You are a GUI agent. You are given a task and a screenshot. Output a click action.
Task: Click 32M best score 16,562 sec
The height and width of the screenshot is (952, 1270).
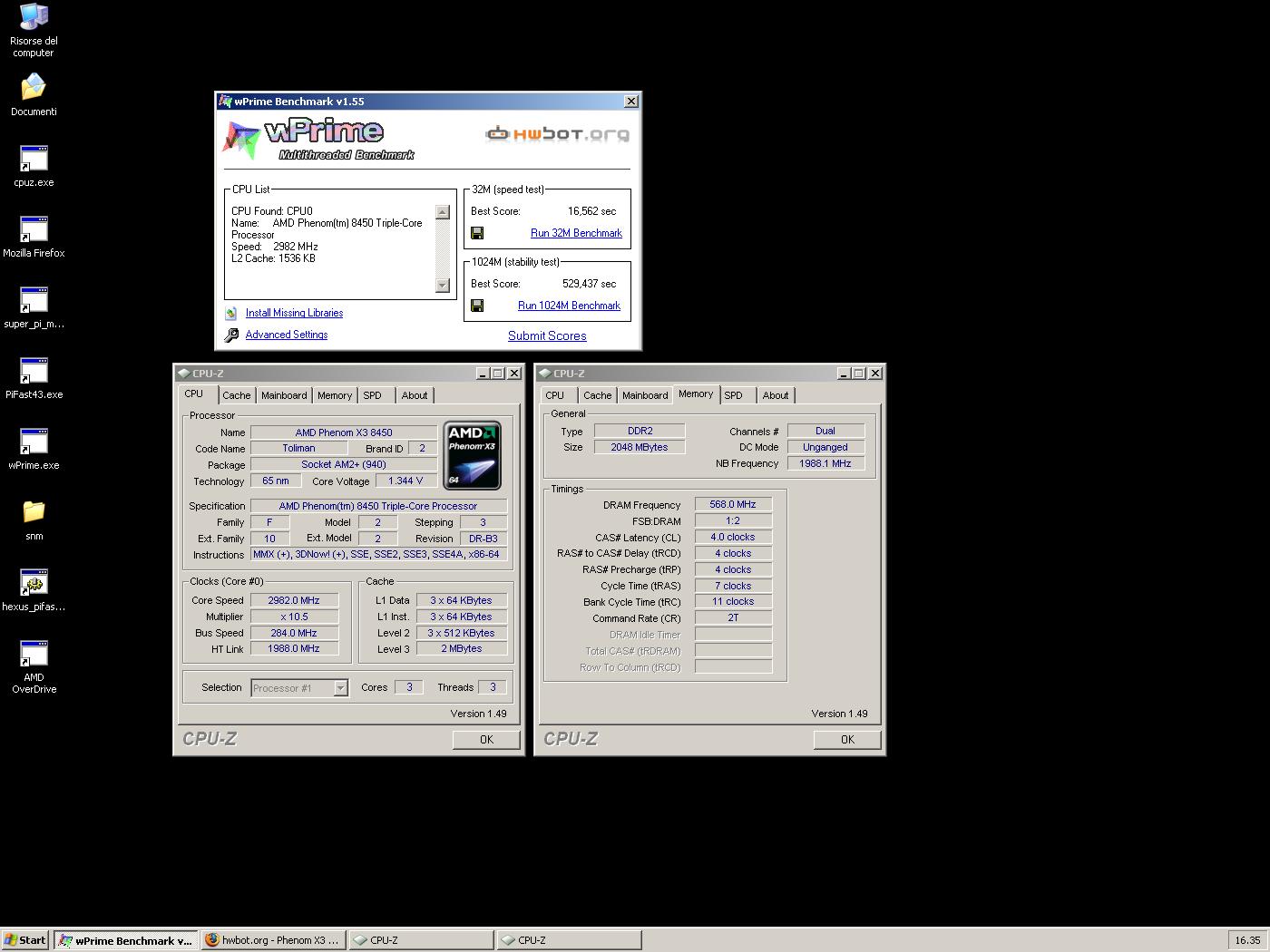(591, 211)
